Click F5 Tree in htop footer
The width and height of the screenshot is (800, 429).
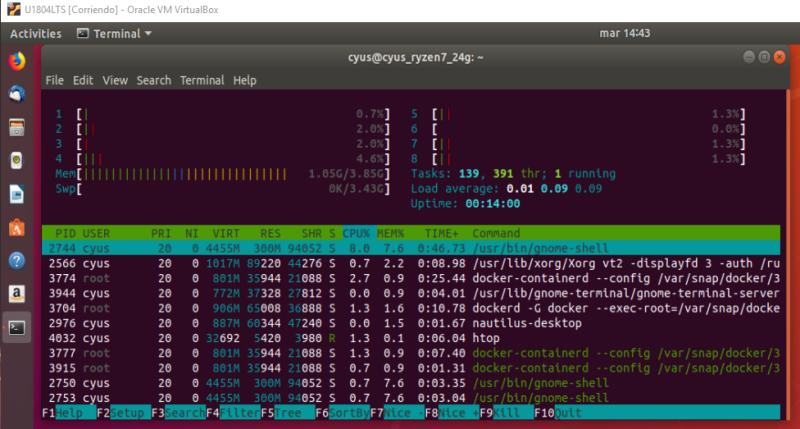tap(288, 413)
